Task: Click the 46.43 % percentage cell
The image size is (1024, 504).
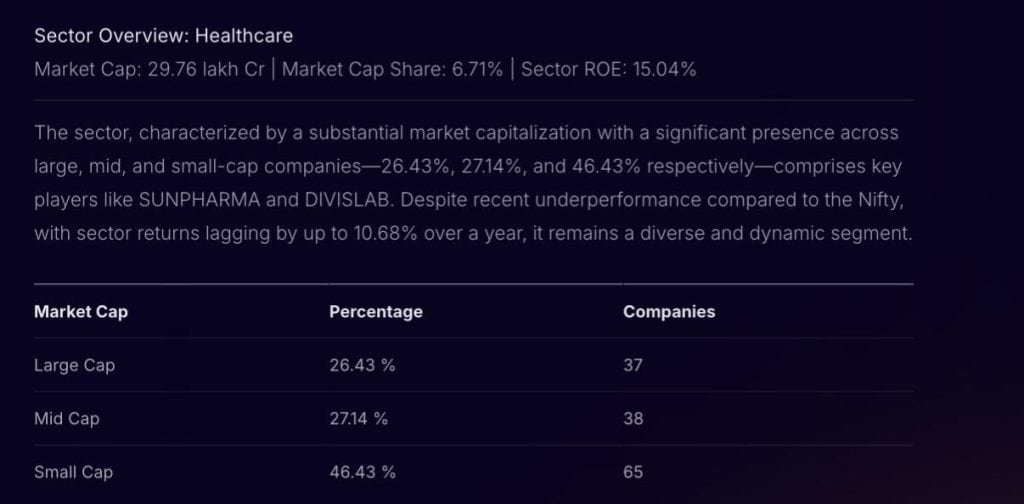Action: coord(362,472)
